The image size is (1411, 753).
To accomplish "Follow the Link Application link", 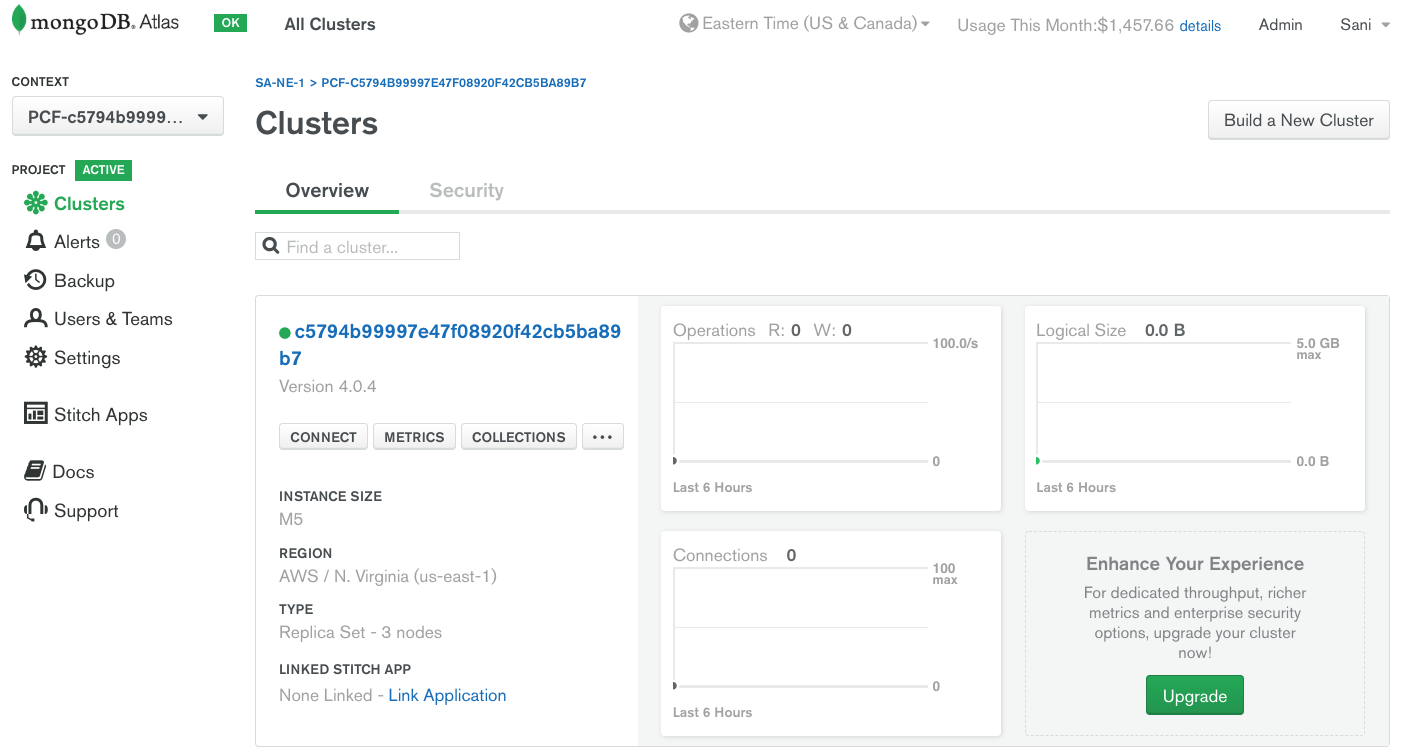I will [x=447, y=695].
